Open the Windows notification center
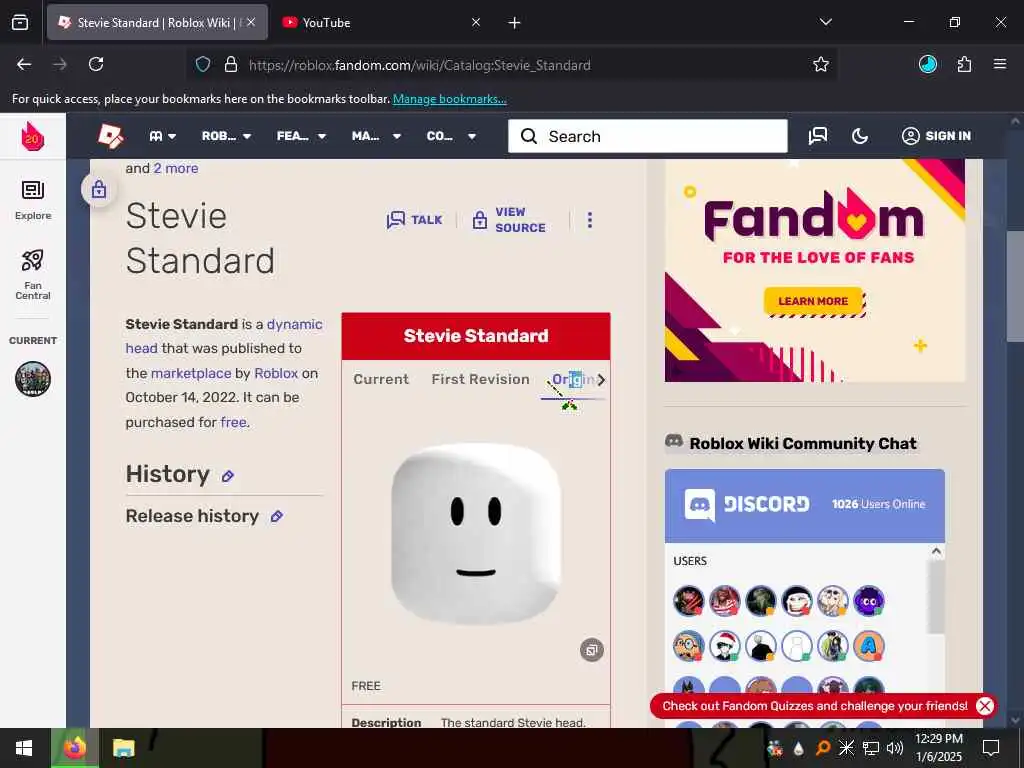The image size is (1024, 768). (991, 748)
